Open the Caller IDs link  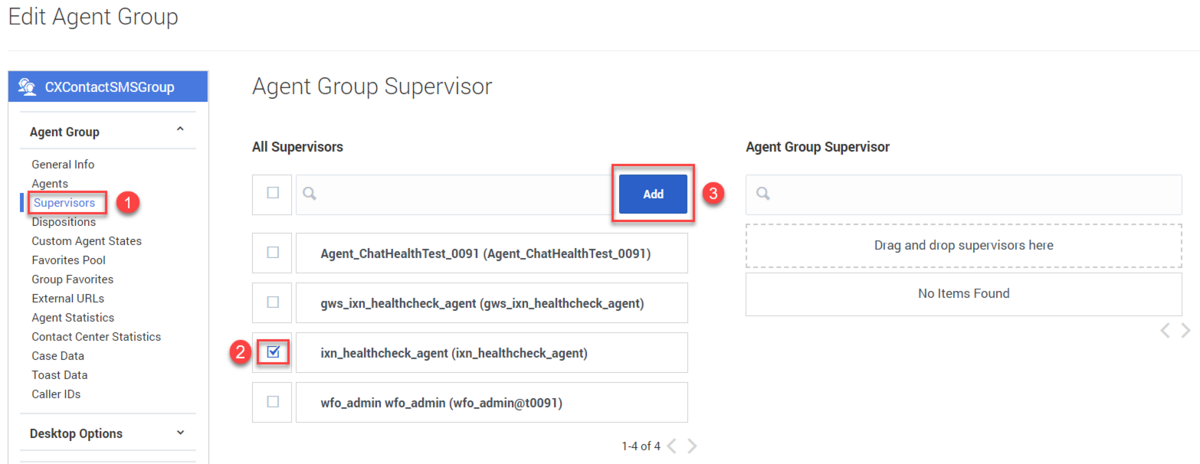click(x=56, y=394)
